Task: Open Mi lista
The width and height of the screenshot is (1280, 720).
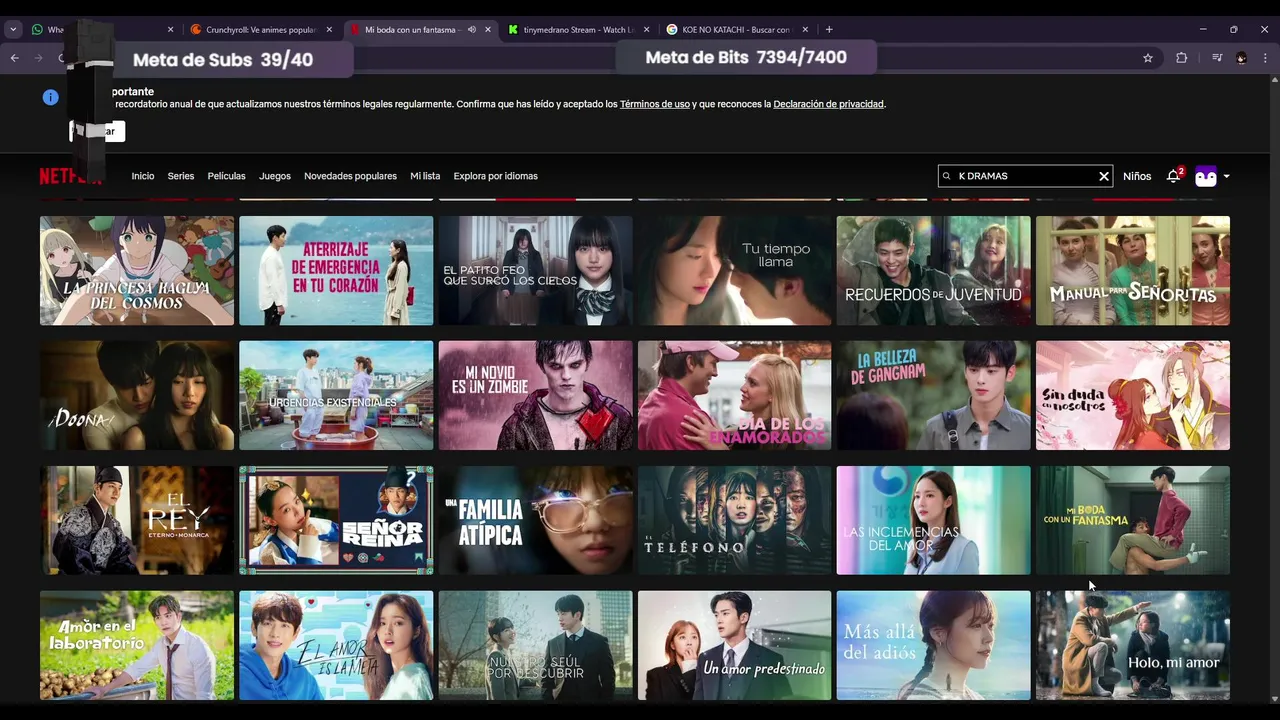Action: click(425, 176)
